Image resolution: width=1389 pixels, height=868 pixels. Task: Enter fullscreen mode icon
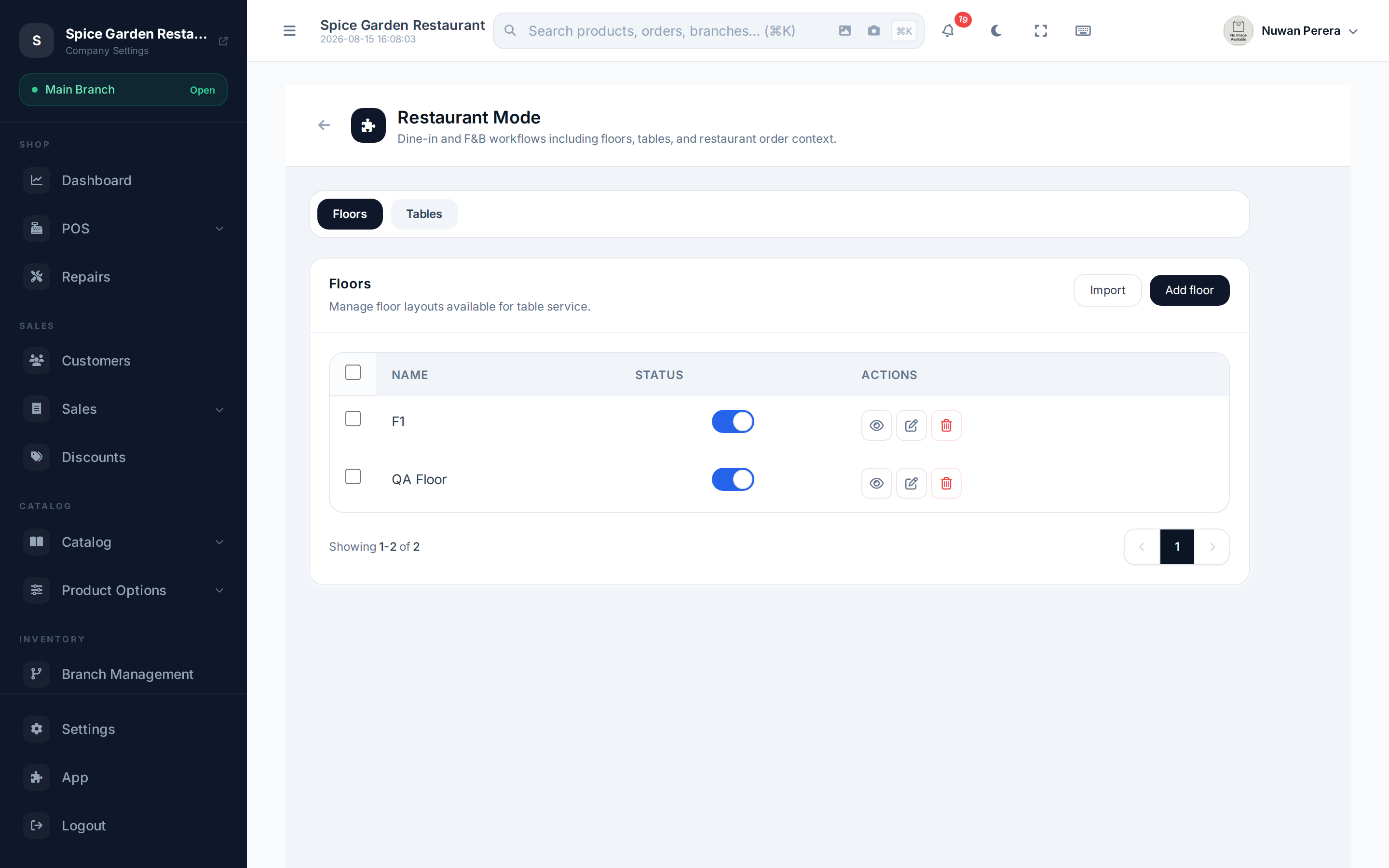pyautogui.click(x=1041, y=30)
